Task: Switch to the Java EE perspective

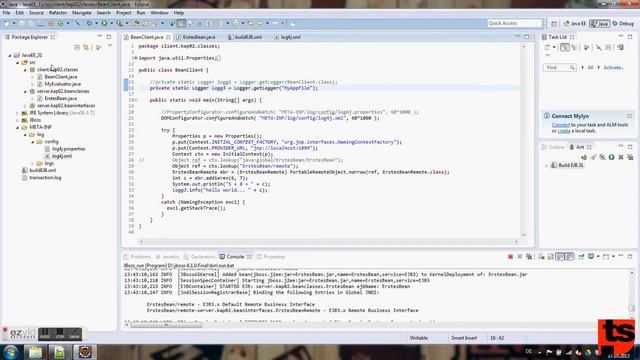Action: [574, 24]
